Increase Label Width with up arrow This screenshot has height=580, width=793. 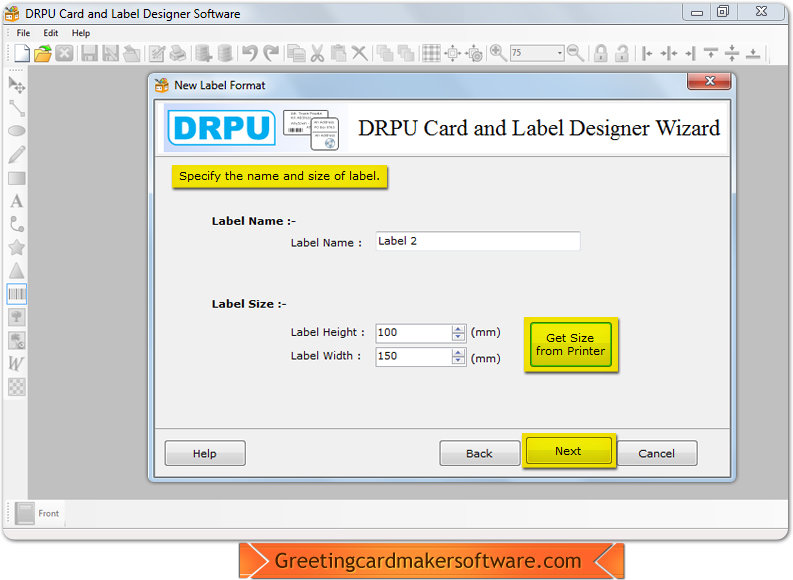pos(458,352)
